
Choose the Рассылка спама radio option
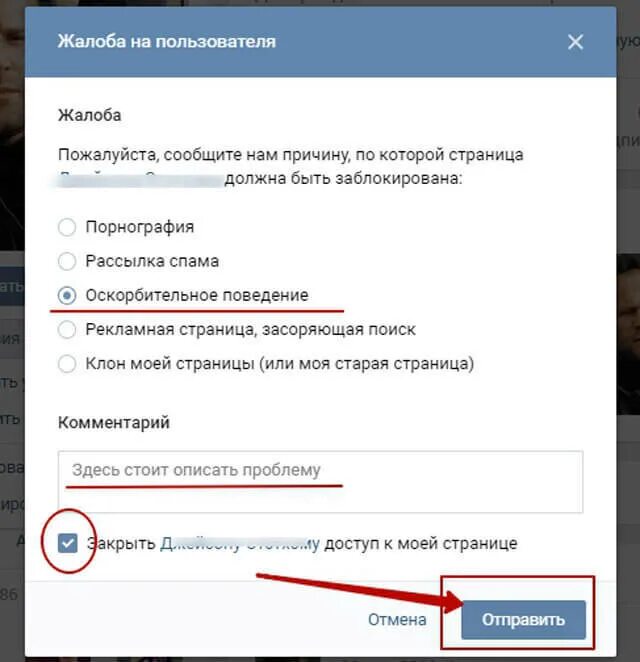(x=67, y=261)
